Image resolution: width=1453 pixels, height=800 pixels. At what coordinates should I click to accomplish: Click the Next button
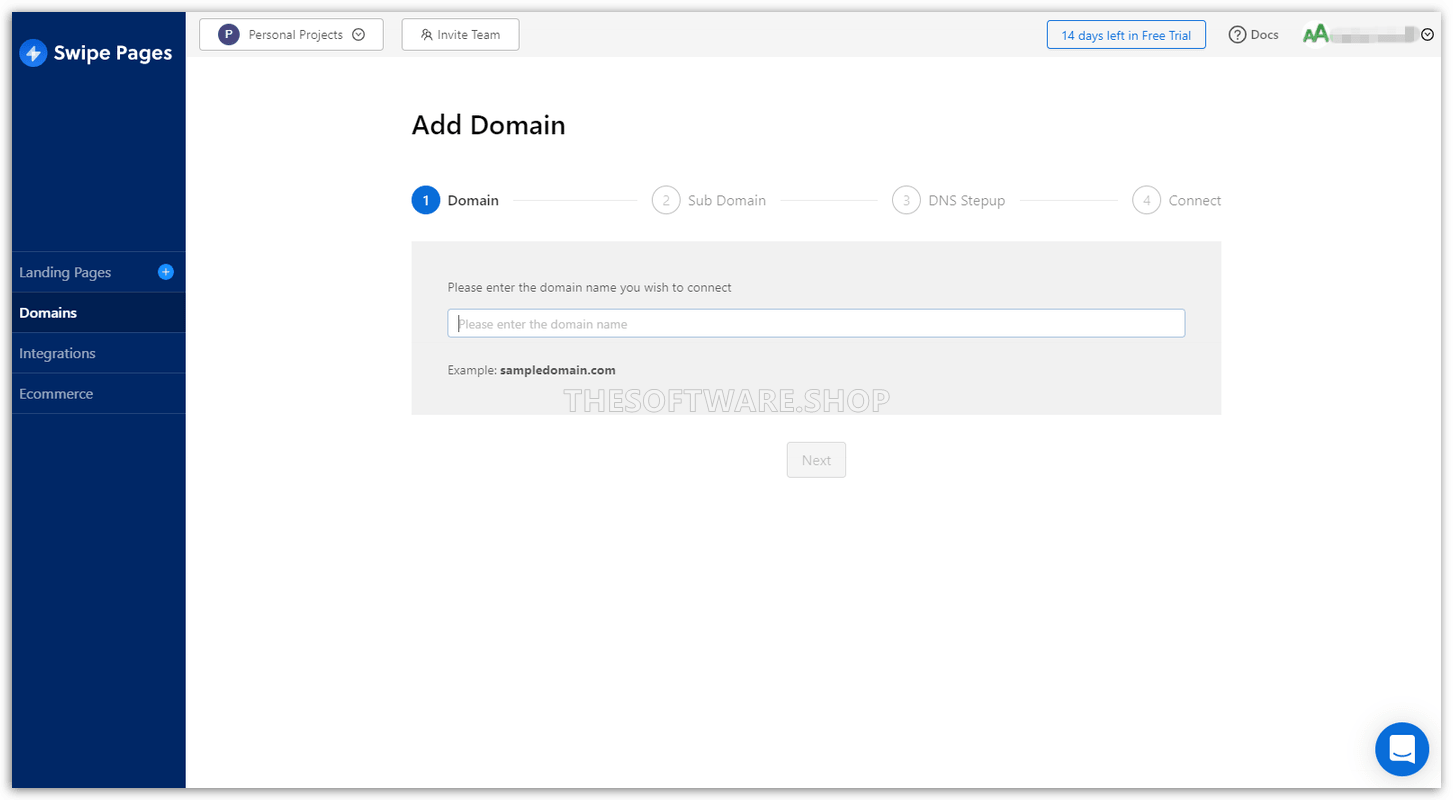click(816, 460)
